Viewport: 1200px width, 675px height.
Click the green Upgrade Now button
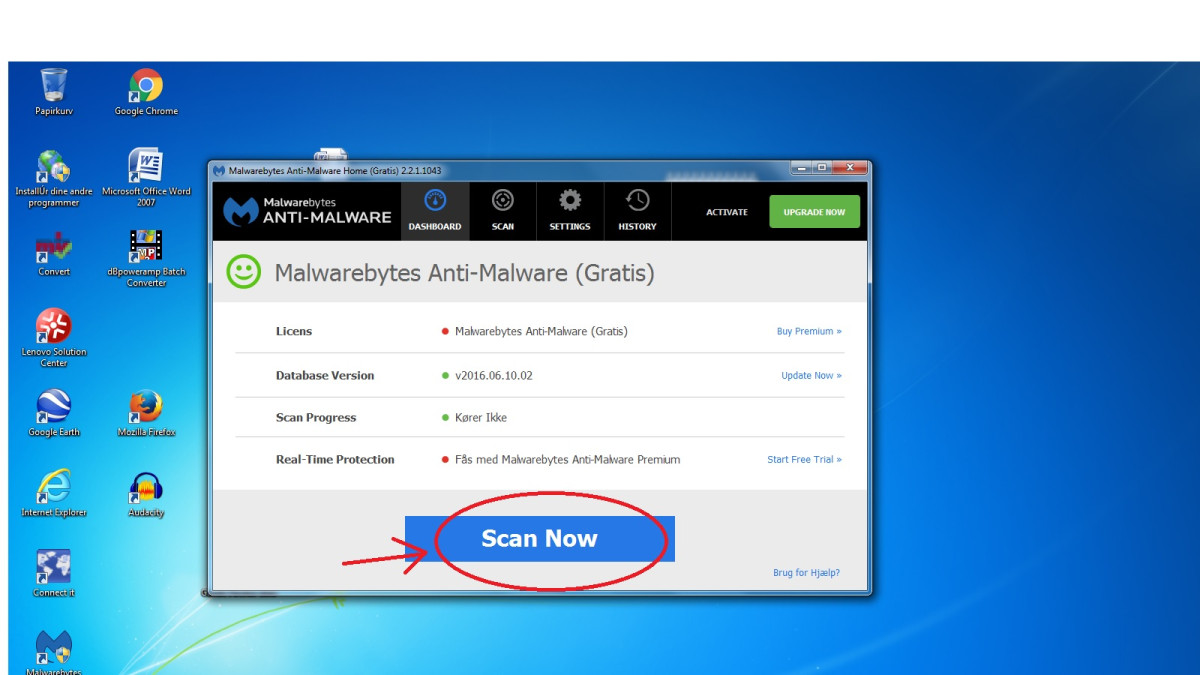814,212
